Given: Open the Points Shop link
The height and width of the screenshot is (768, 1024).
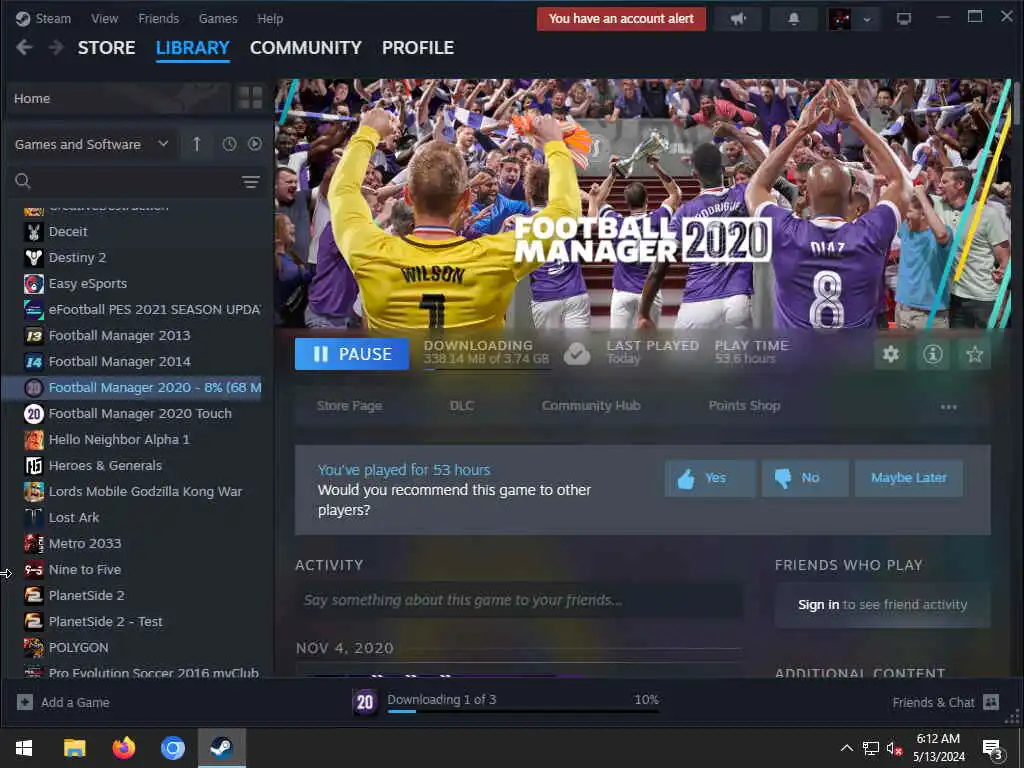Looking at the screenshot, I should click(744, 406).
